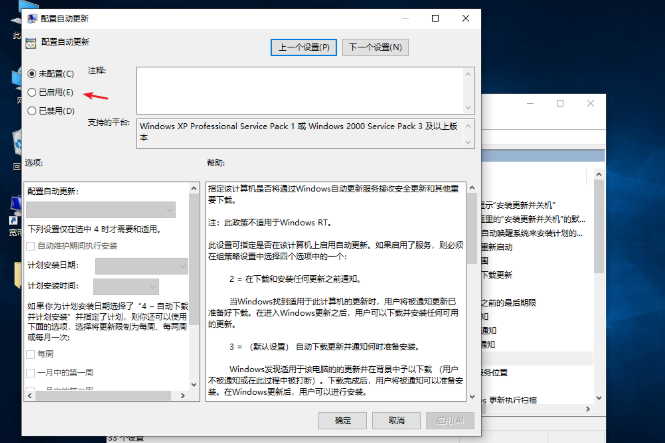This screenshot has width=665, height=443.
Task: Click the background window list scroll down arrow
Action: 599,398
